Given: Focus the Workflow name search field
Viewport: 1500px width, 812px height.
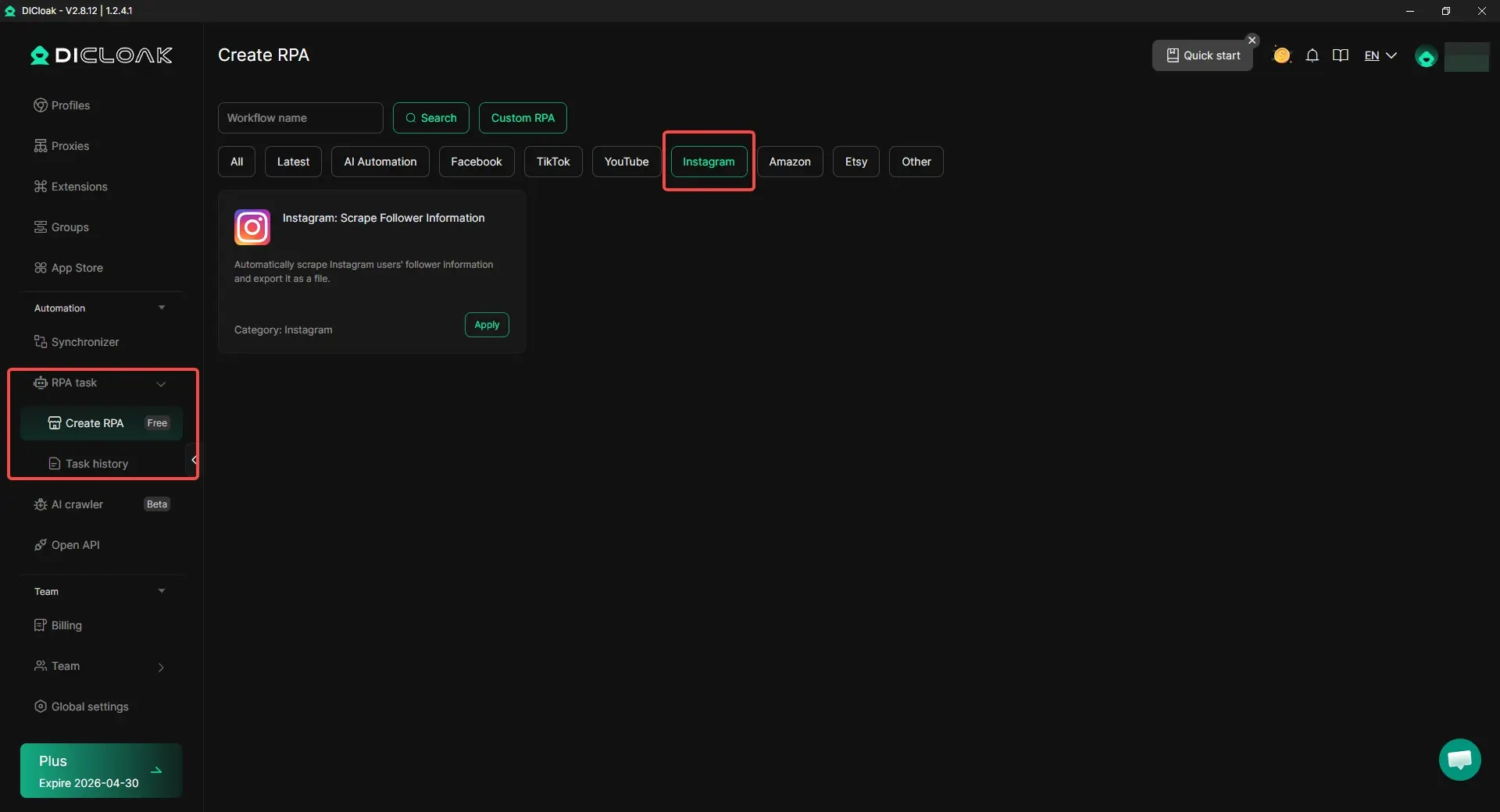Looking at the screenshot, I should click(x=300, y=118).
